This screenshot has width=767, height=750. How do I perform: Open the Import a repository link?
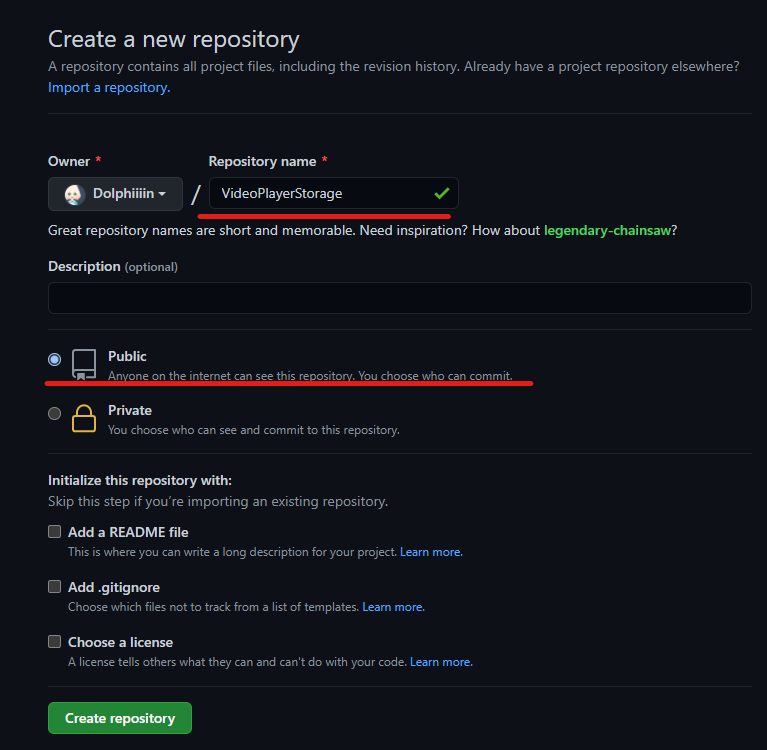tap(109, 88)
